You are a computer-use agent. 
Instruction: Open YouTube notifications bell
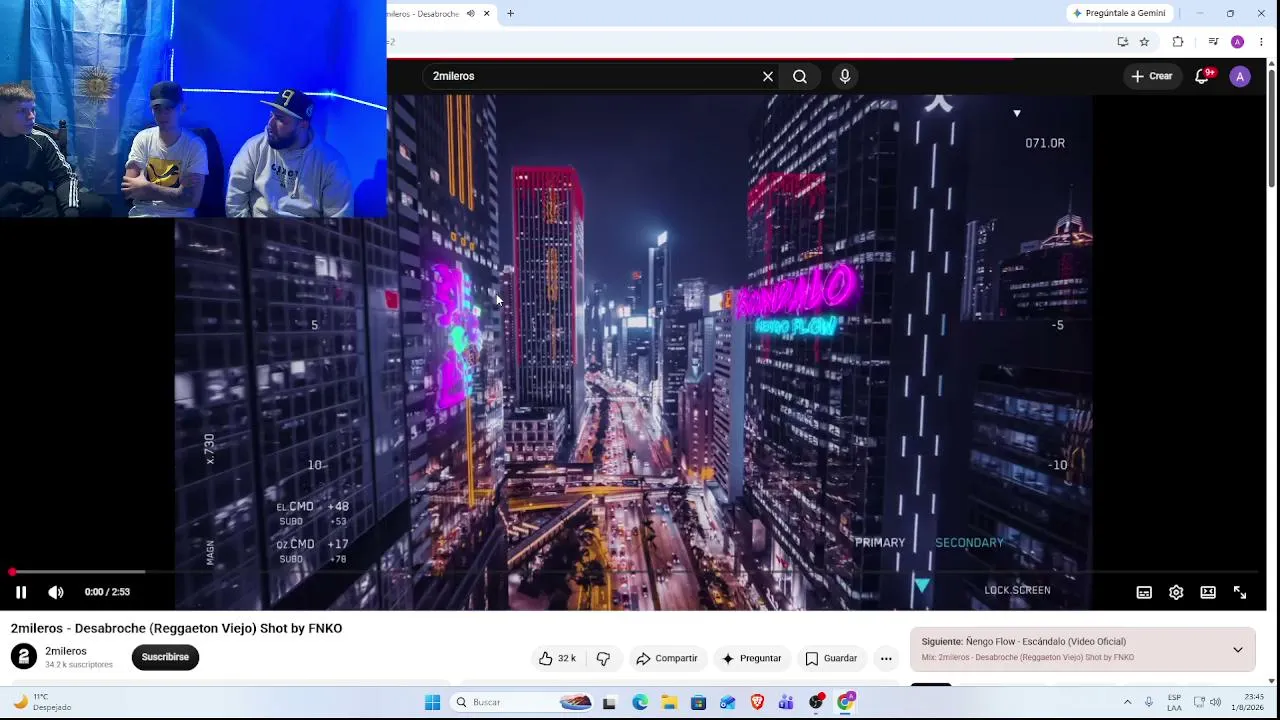coord(1203,76)
